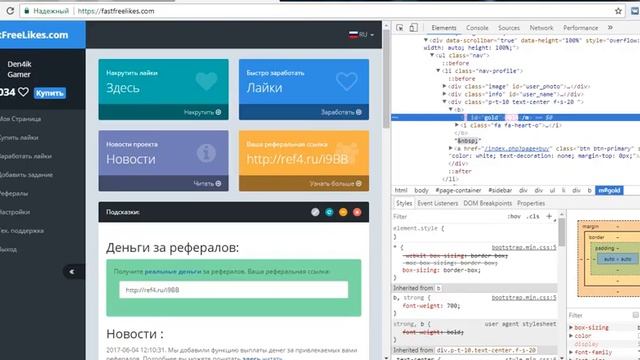Screen dimensions: 640x360
Task: Open Заработать лайки in the sidebar menu
Action: pyautogui.click(x=25, y=156)
